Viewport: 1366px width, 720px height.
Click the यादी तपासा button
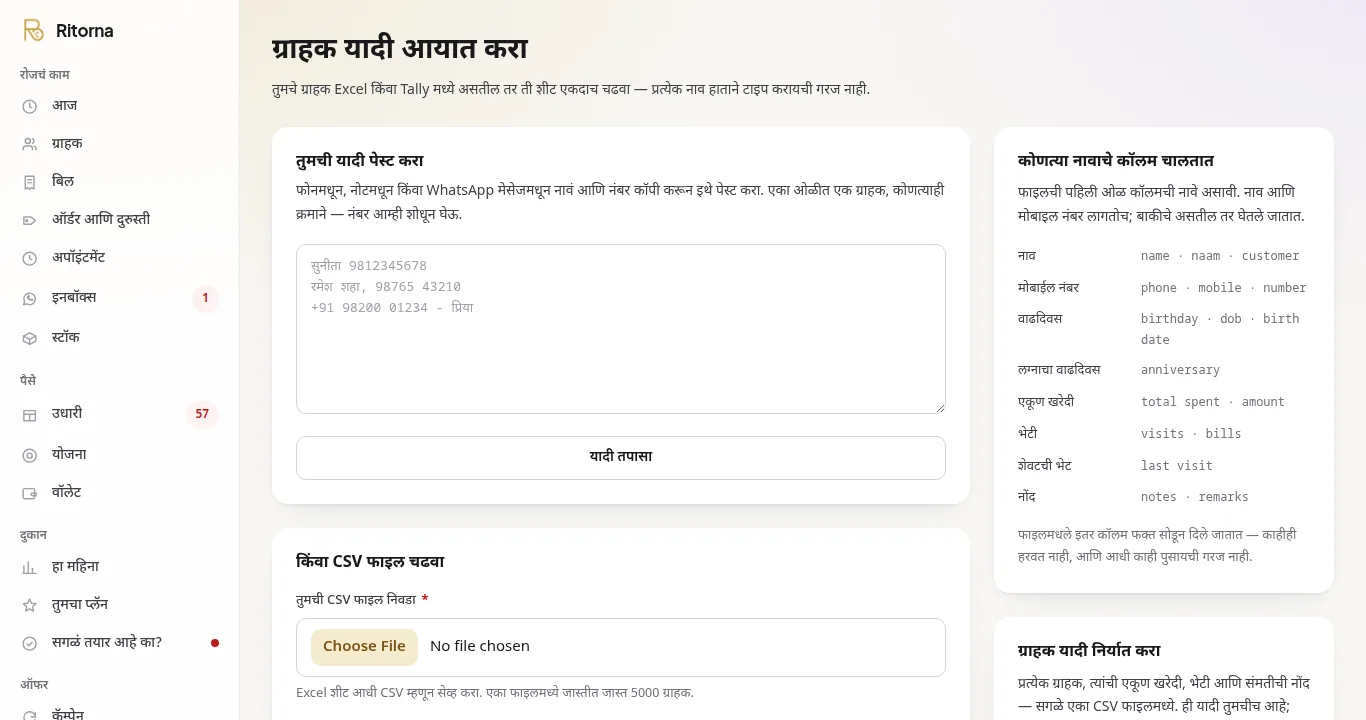click(621, 458)
